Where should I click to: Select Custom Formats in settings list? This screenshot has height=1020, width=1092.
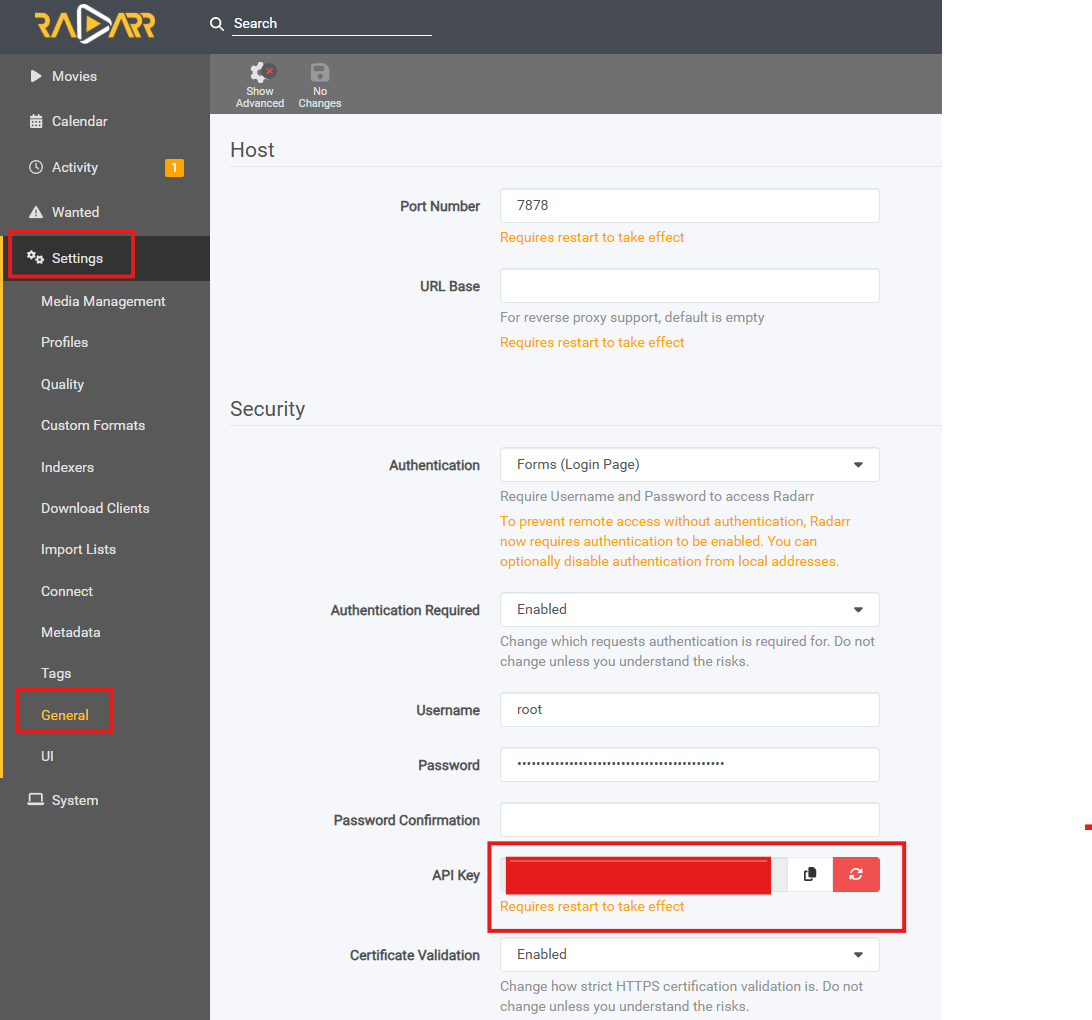click(x=93, y=425)
